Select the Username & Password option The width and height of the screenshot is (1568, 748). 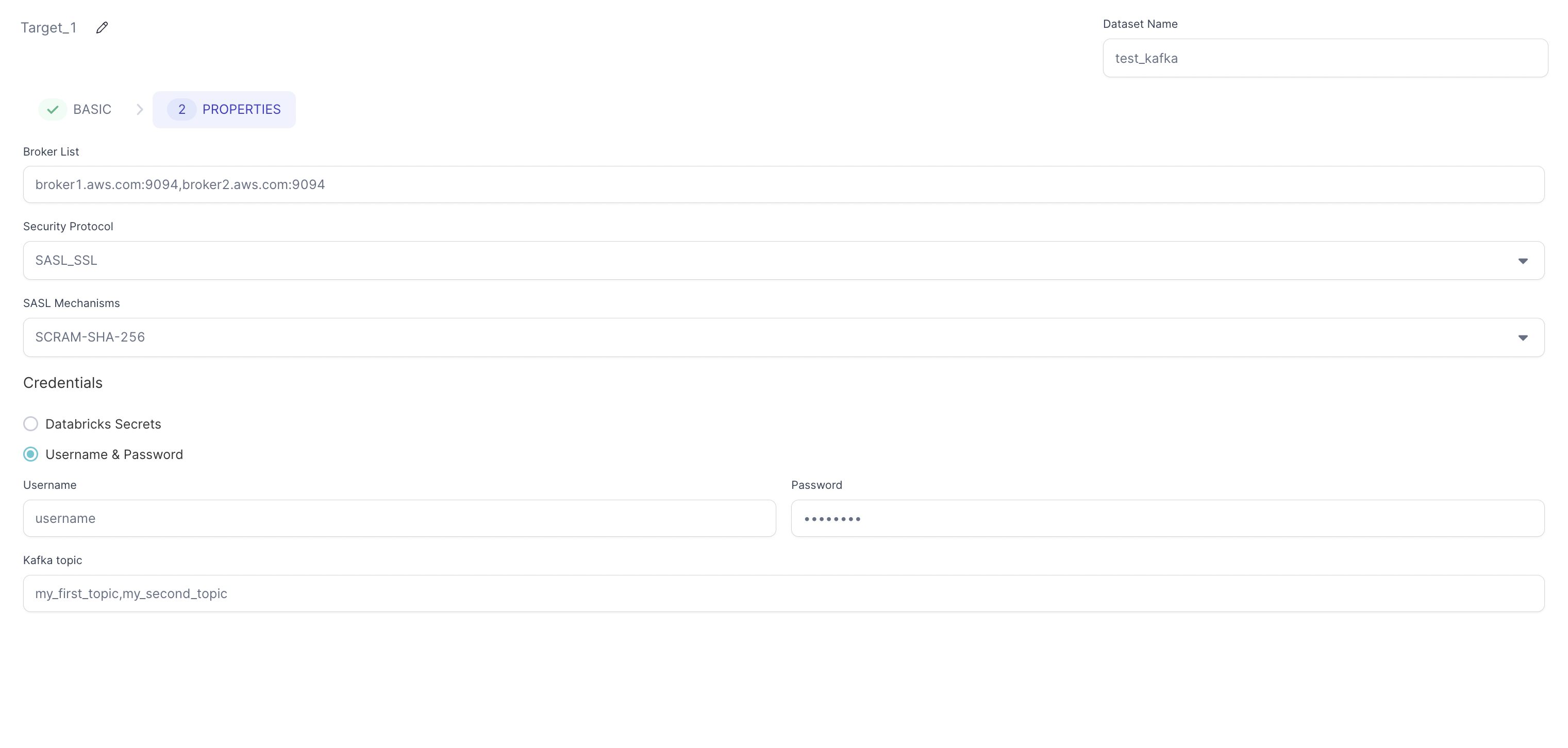30,454
